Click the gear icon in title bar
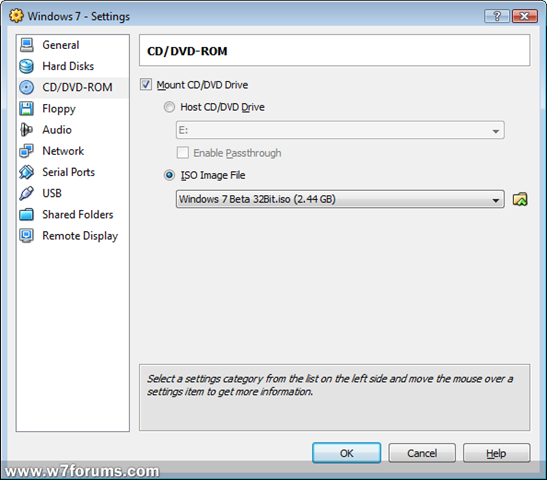Screen dimensions: 547x480 pos(16,16)
